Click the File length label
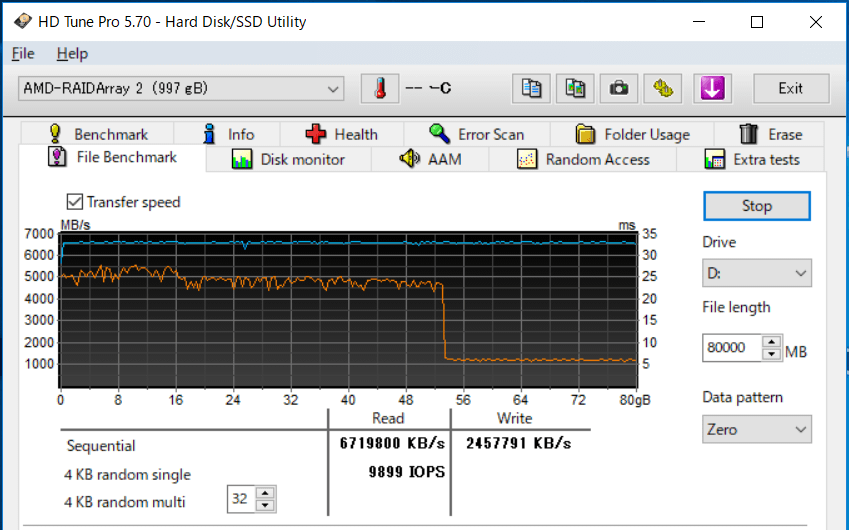Image resolution: width=849 pixels, height=530 pixels. pos(736,307)
